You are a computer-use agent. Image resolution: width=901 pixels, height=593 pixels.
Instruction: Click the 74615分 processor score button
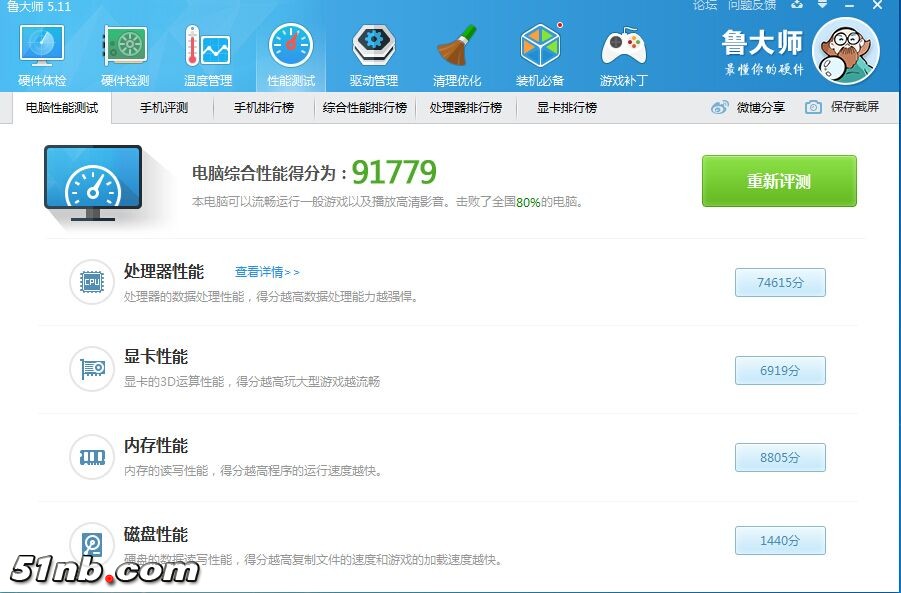(780, 283)
